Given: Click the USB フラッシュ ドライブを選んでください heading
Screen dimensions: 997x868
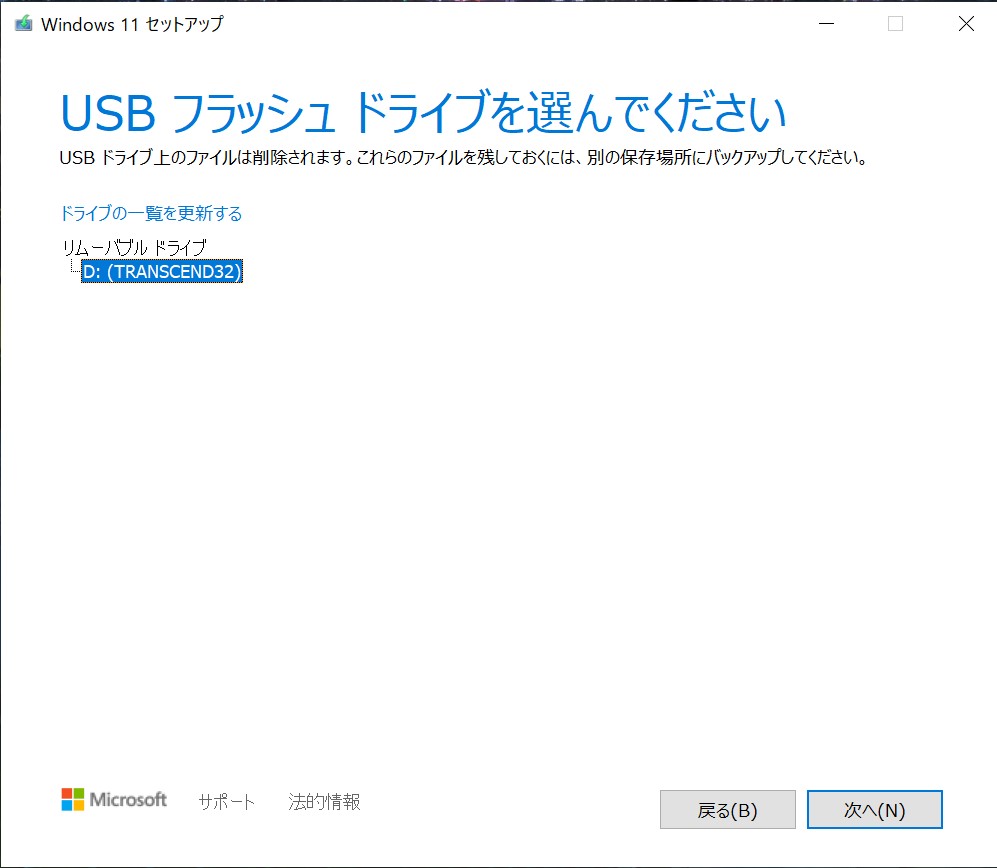Looking at the screenshot, I should (x=423, y=113).
